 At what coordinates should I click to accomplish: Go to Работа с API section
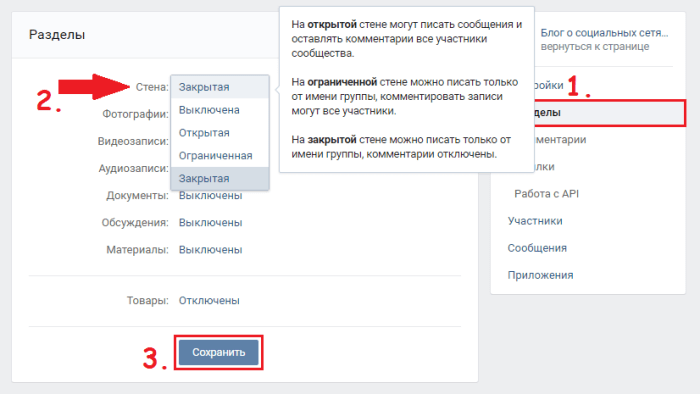[546, 194]
